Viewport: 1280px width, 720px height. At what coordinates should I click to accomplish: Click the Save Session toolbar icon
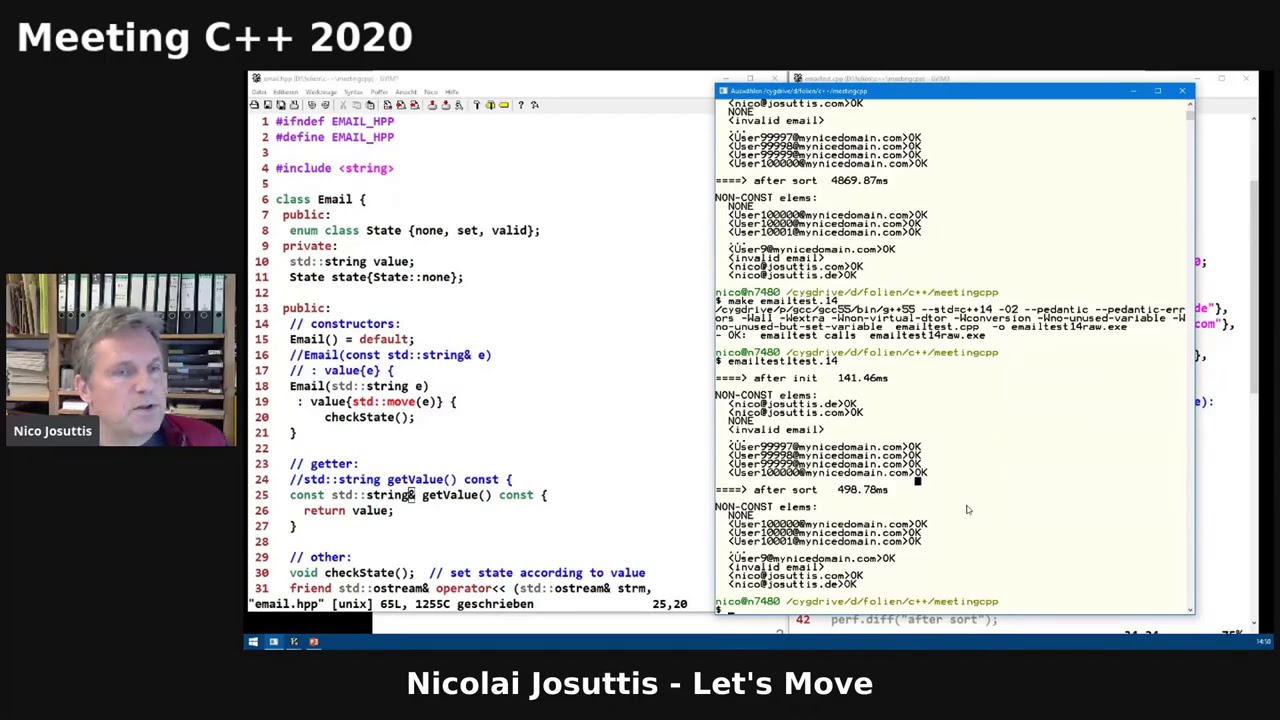click(x=446, y=105)
